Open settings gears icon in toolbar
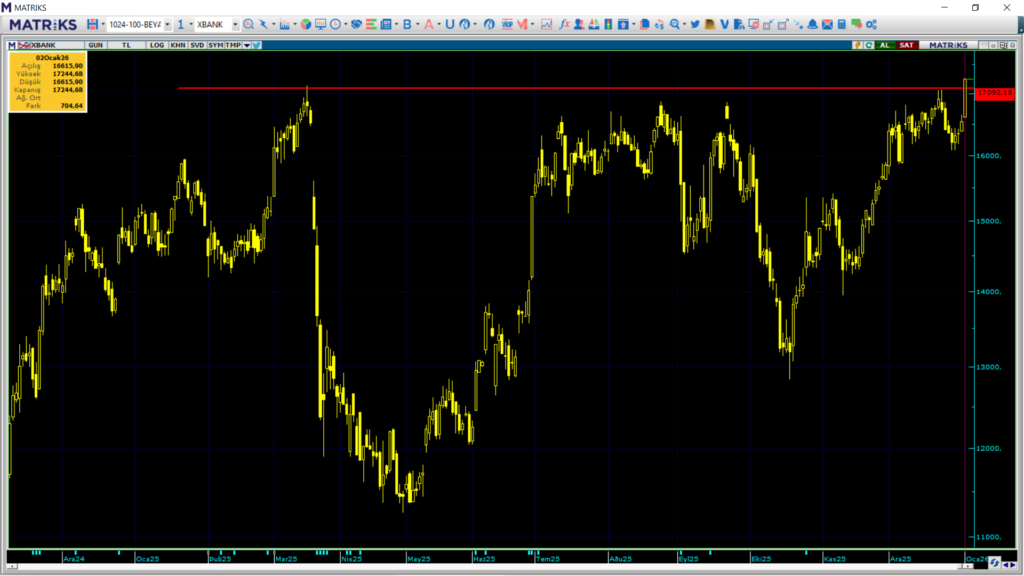Image resolution: width=1024 pixels, height=576 pixels. (871, 23)
